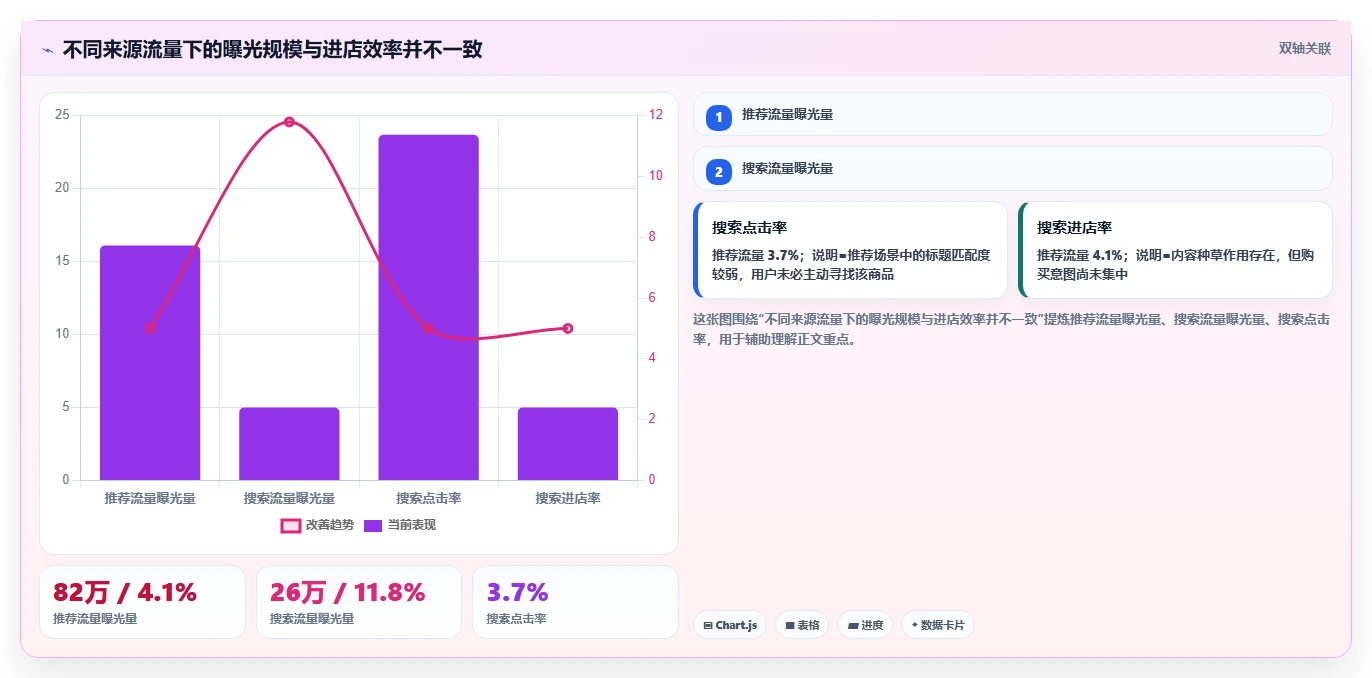Click the pink 改善趋势 legend swatch
Viewport: 1372px width, 678px height.
coord(290,525)
